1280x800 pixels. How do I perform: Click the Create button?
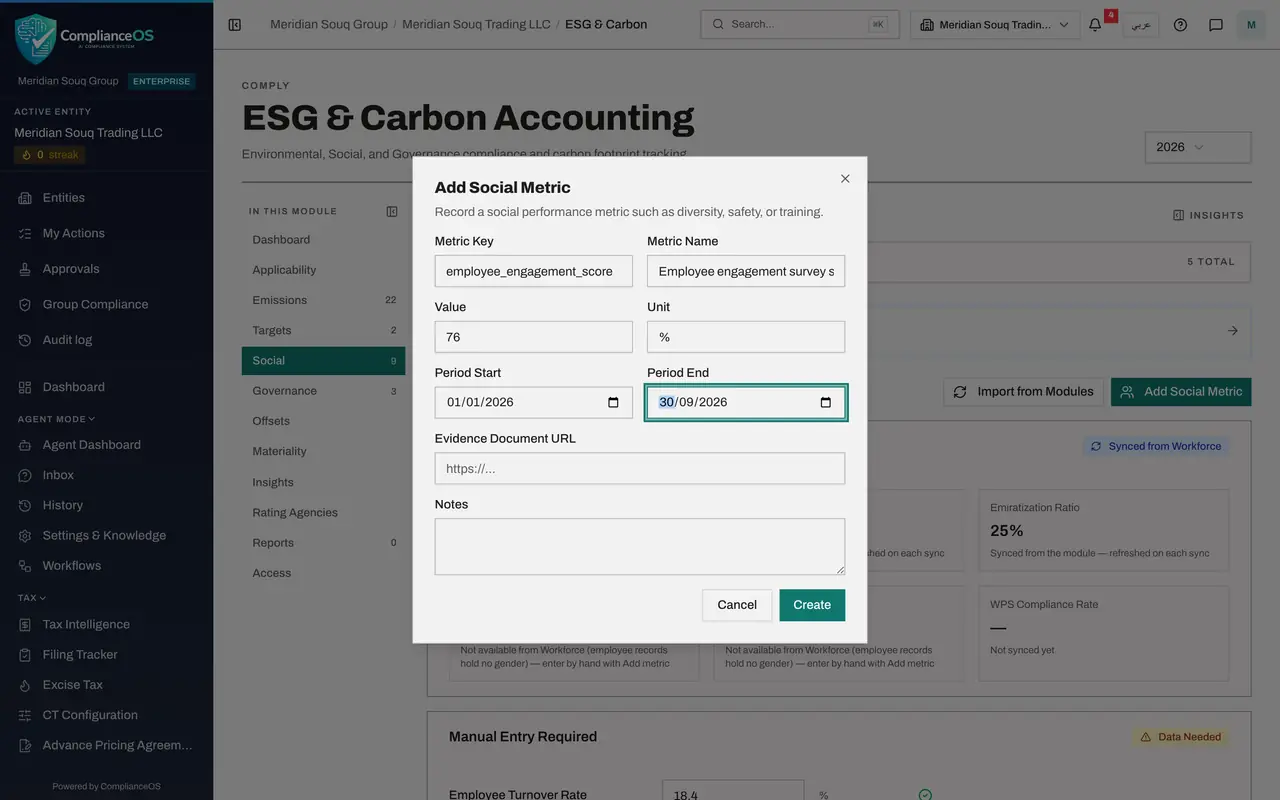(x=812, y=605)
